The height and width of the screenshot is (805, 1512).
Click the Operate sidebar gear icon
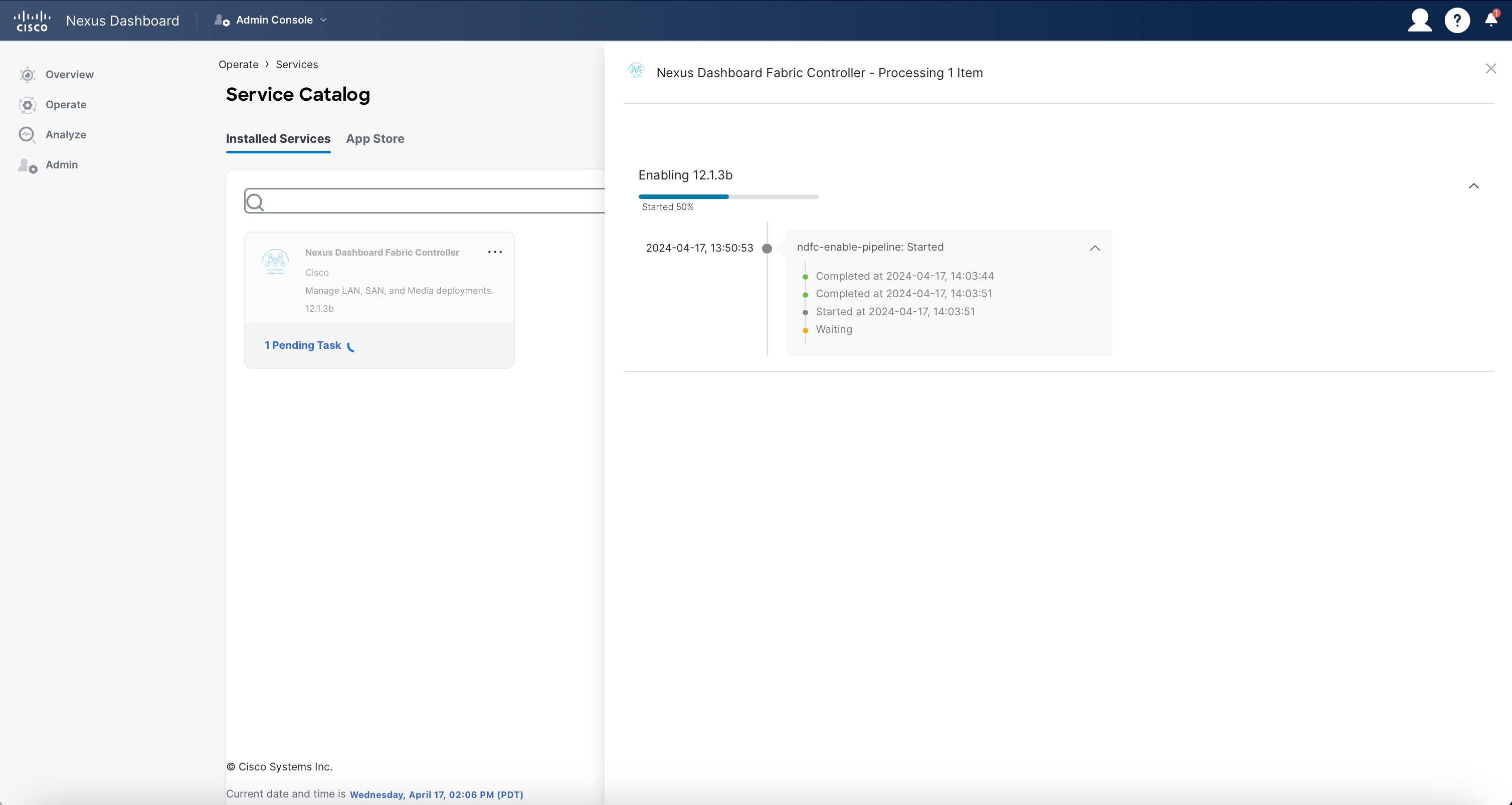[x=27, y=105]
